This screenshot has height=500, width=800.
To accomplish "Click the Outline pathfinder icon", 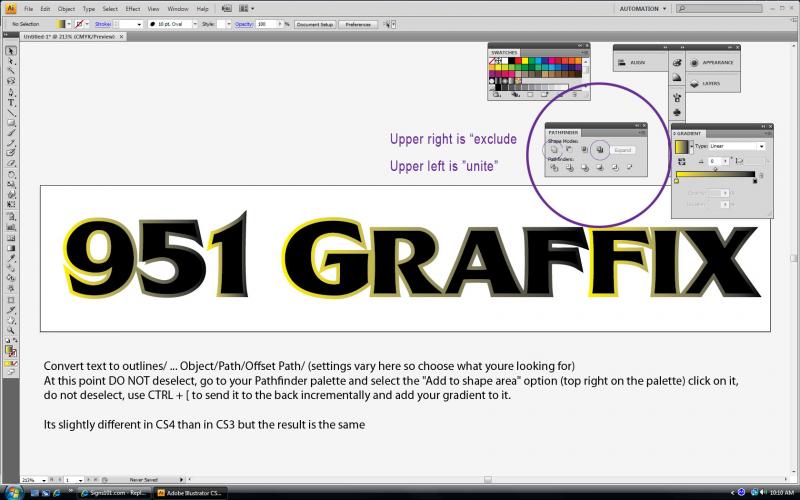I will click(x=615, y=167).
